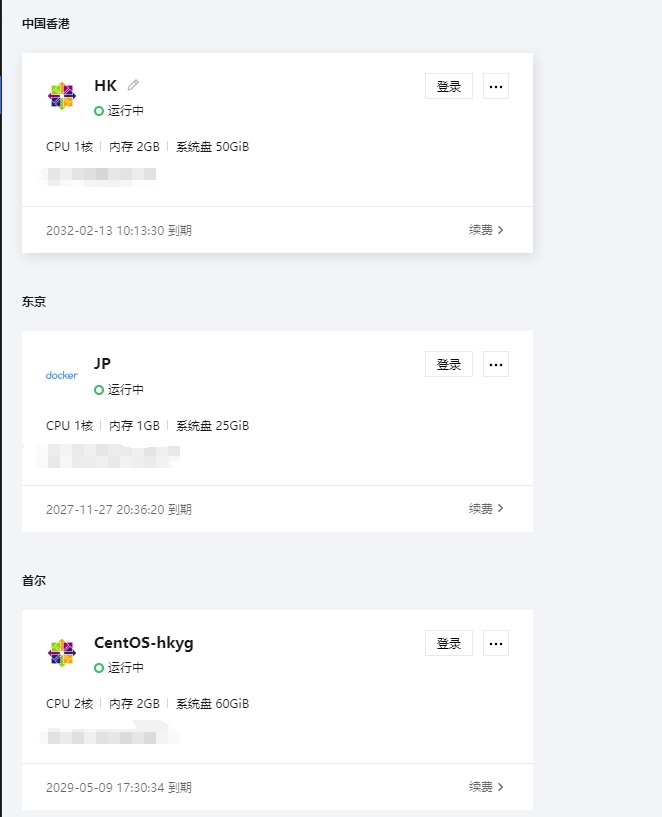Log in to the JP server
This screenshot has height=817, width=662.
(x=449, y=364)
